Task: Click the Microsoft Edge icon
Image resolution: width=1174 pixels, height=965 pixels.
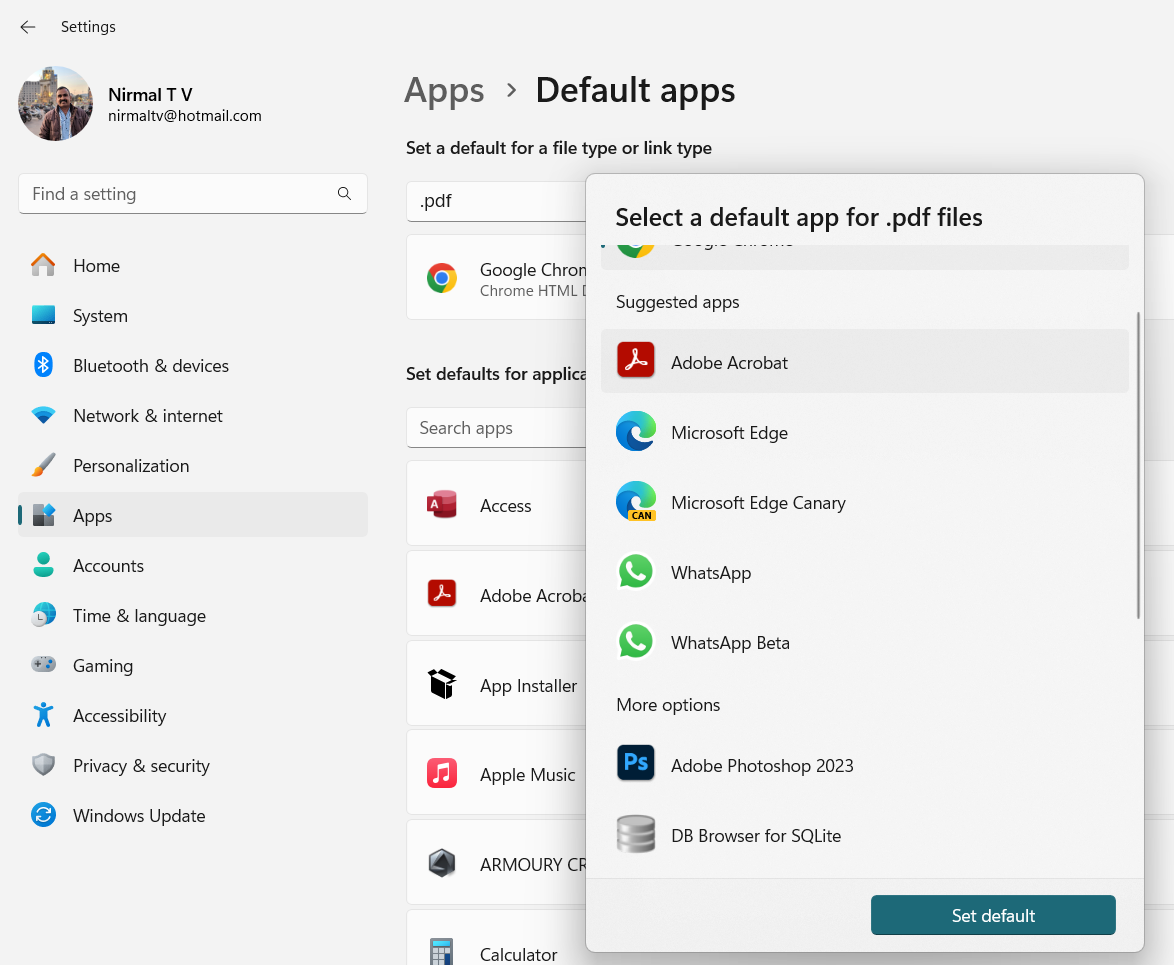Action: (636, 430)
